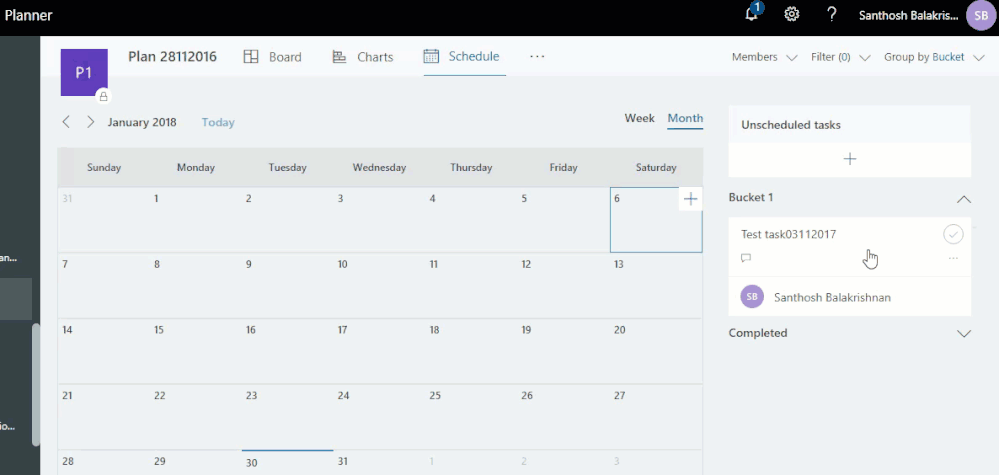999x475 pixels.
Task: Open the notifications bell
Action: click(753, 14)
